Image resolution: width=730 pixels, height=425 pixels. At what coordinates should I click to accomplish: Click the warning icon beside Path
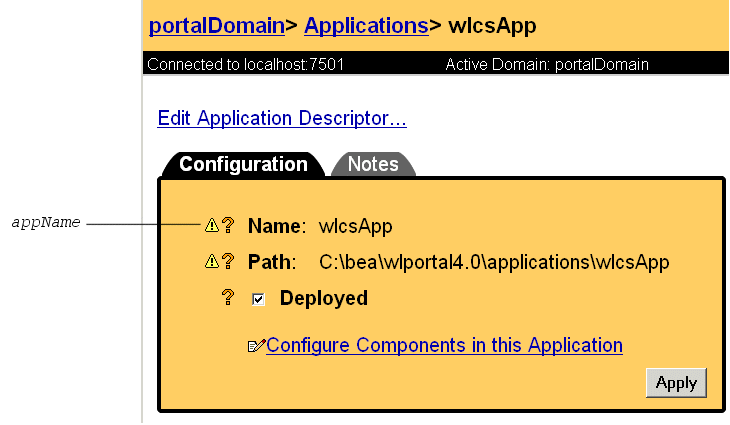click(212, 261)
